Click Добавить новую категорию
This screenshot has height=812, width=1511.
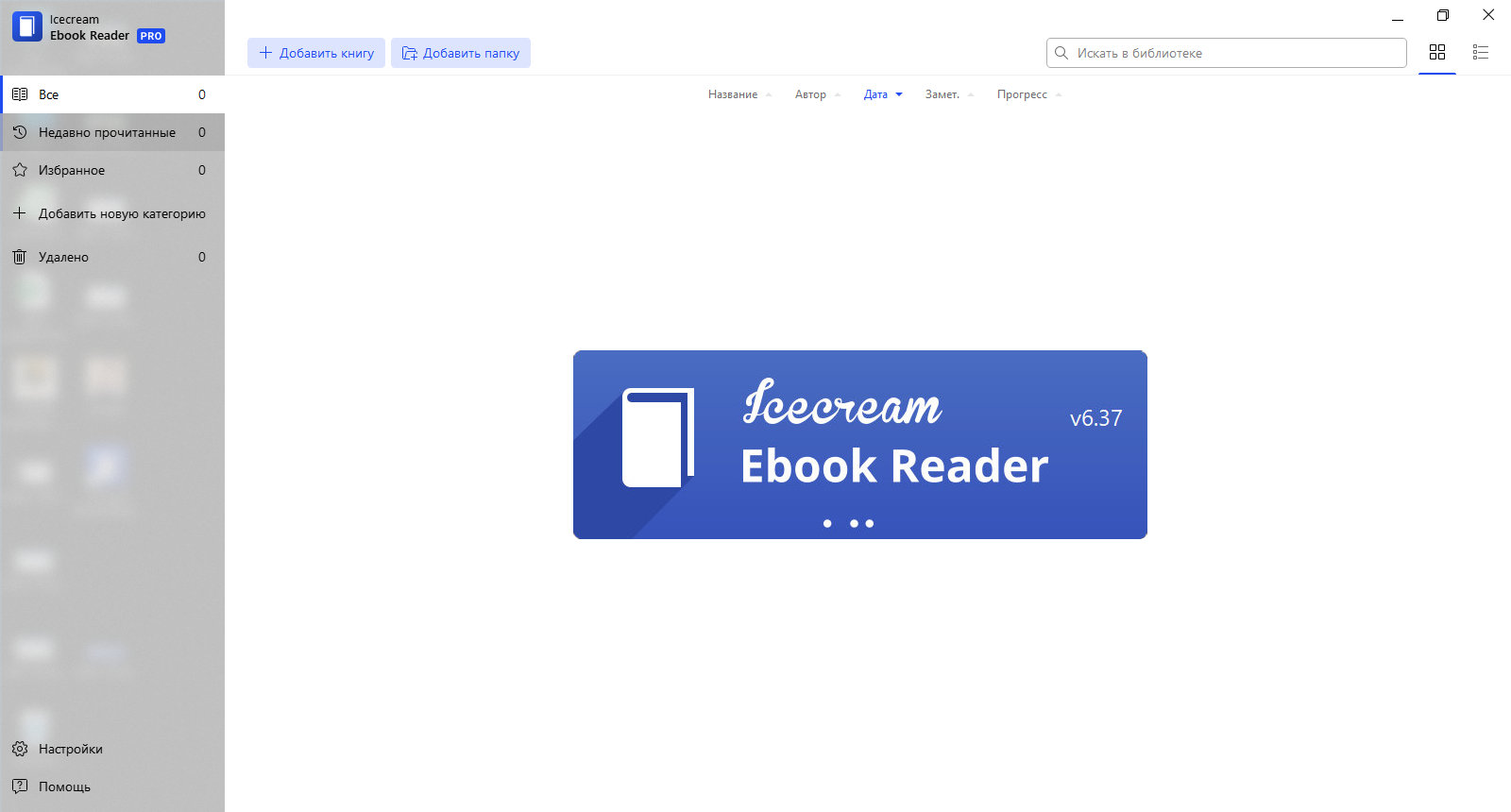[112, 213]
